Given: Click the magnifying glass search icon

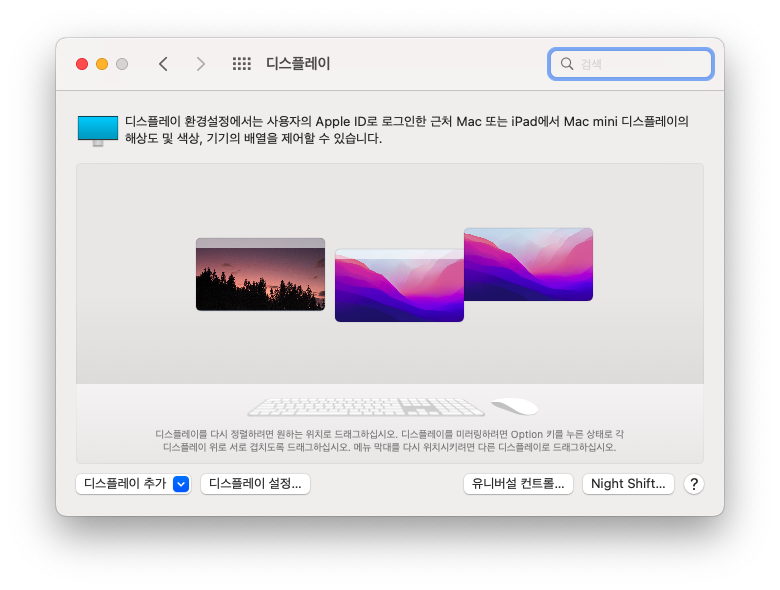Looking at the screenshot, I should click(x=567, y=64).
